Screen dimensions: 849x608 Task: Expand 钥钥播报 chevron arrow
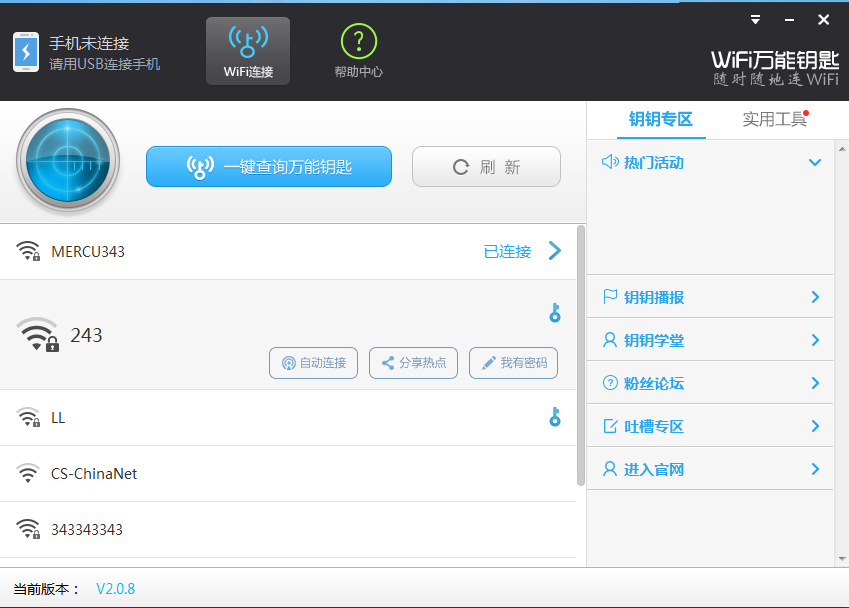point(815,297)
